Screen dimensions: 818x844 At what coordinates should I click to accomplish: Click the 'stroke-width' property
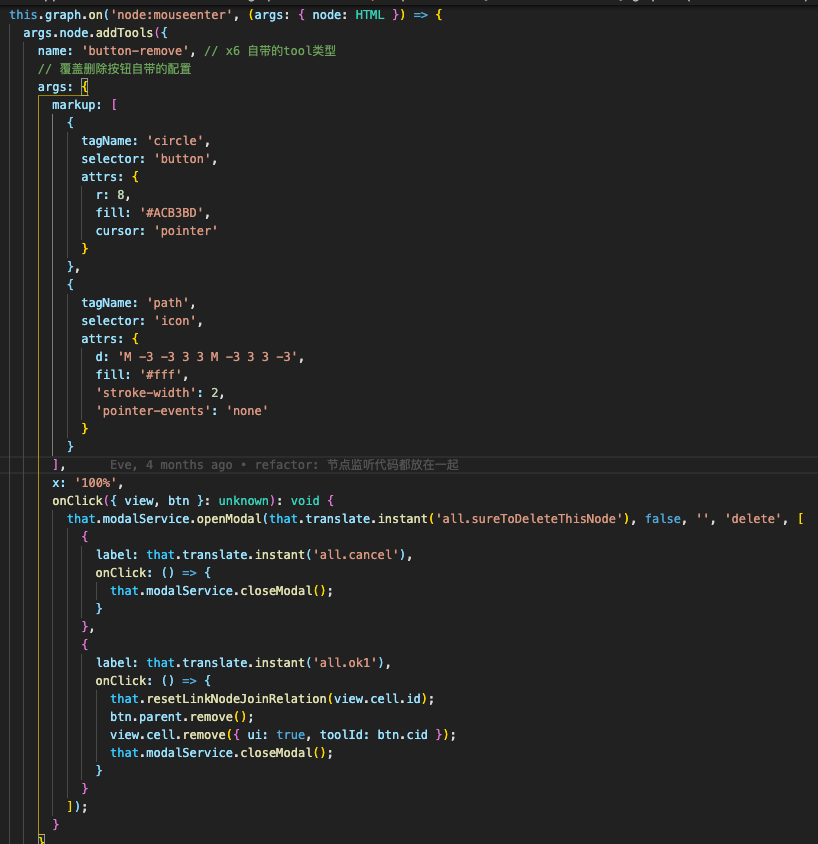point(146,393)
